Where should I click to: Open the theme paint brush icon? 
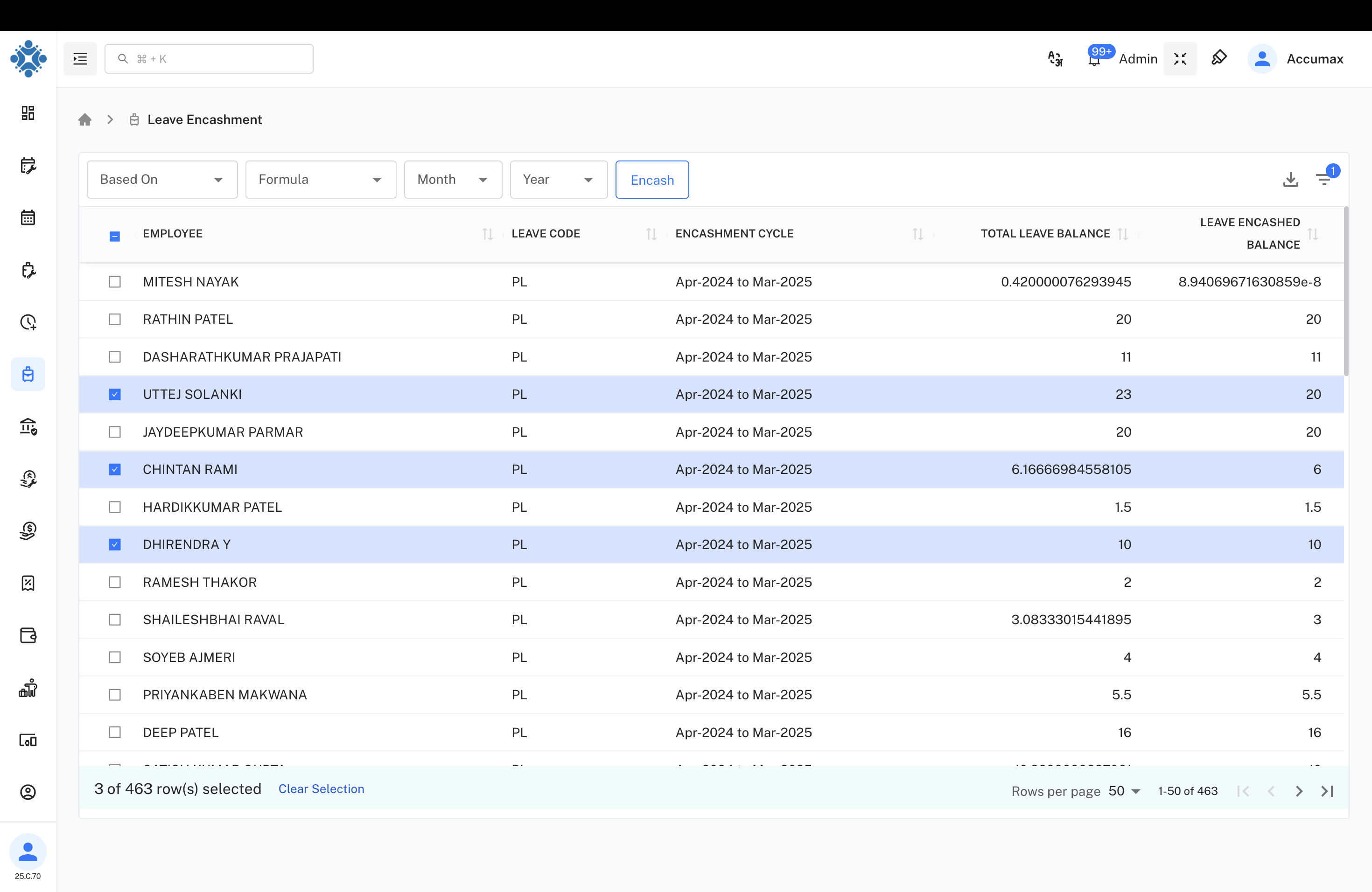click(x=1218, y=58)
